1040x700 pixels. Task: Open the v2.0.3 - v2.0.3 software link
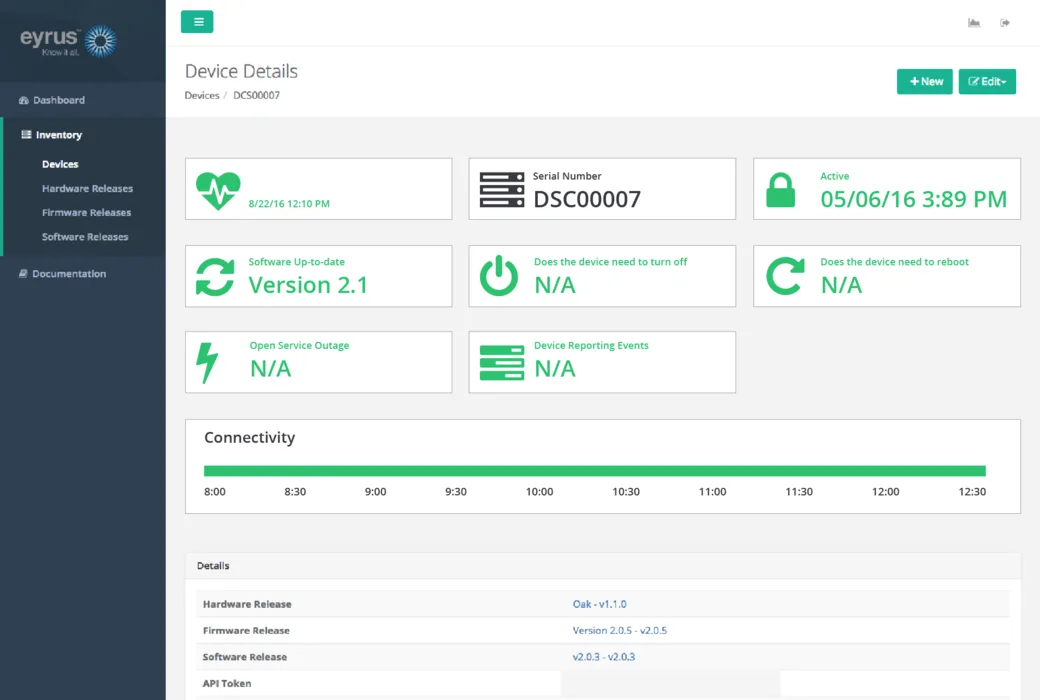pyautogui.click(x=604, y=657)
